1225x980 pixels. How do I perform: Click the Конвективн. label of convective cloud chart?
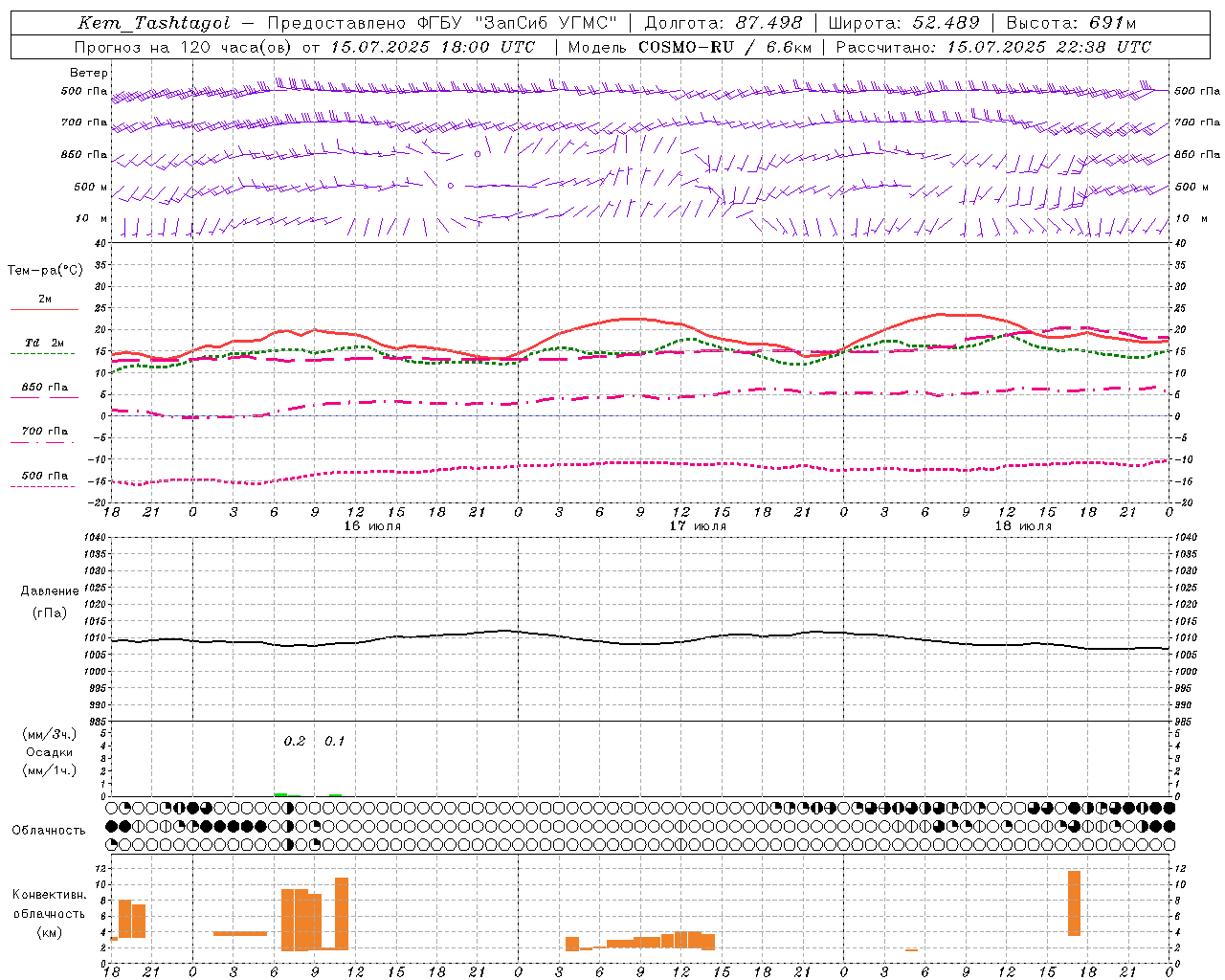click(x=50, y=895)
